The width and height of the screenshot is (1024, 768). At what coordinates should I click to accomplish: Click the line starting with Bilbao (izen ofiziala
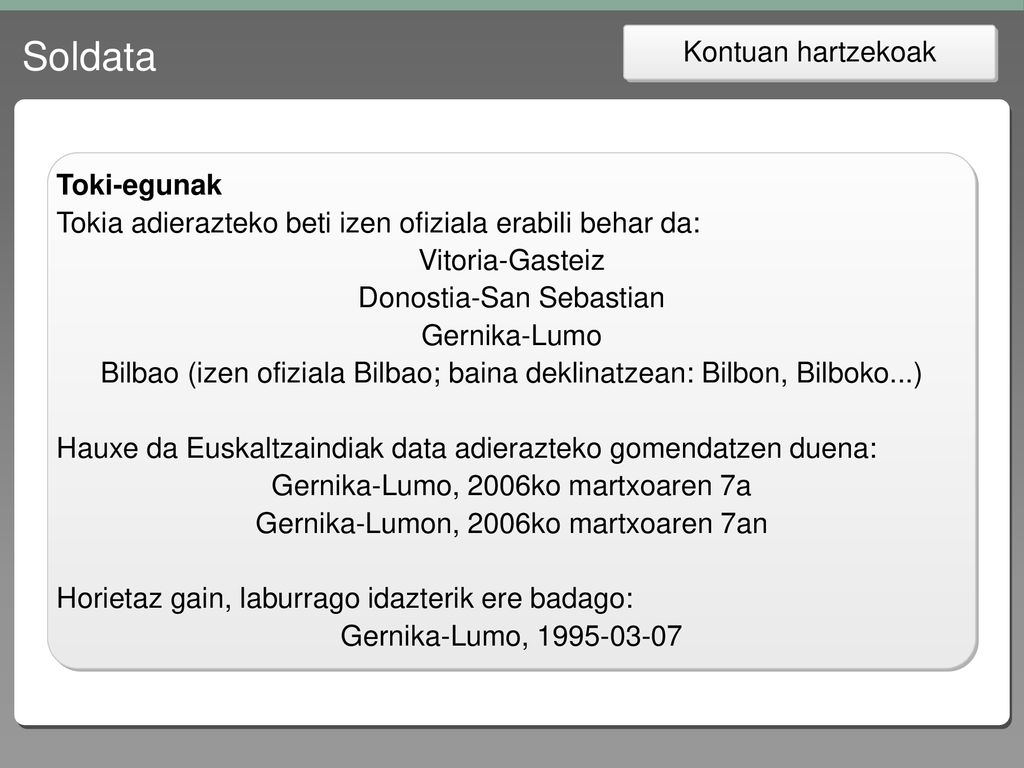pyautogui.click(x=511, y=374)
